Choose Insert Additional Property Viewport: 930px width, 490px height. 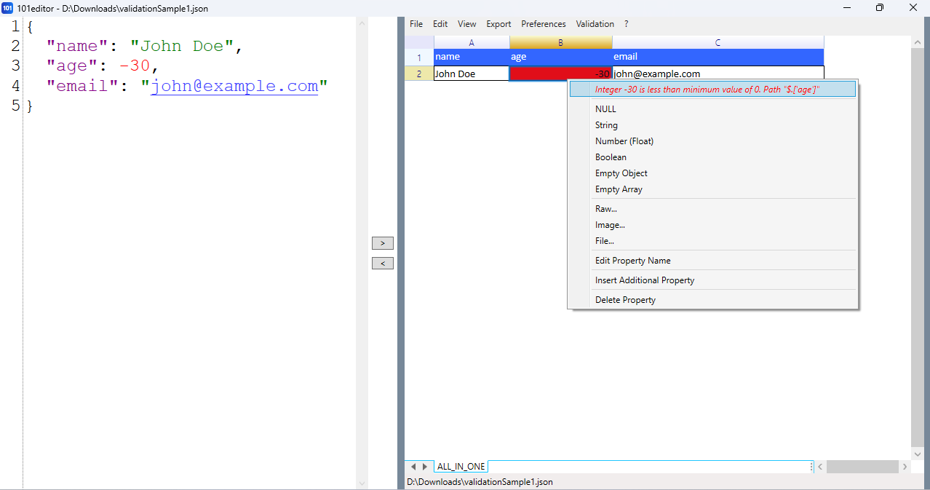(712, 280)
